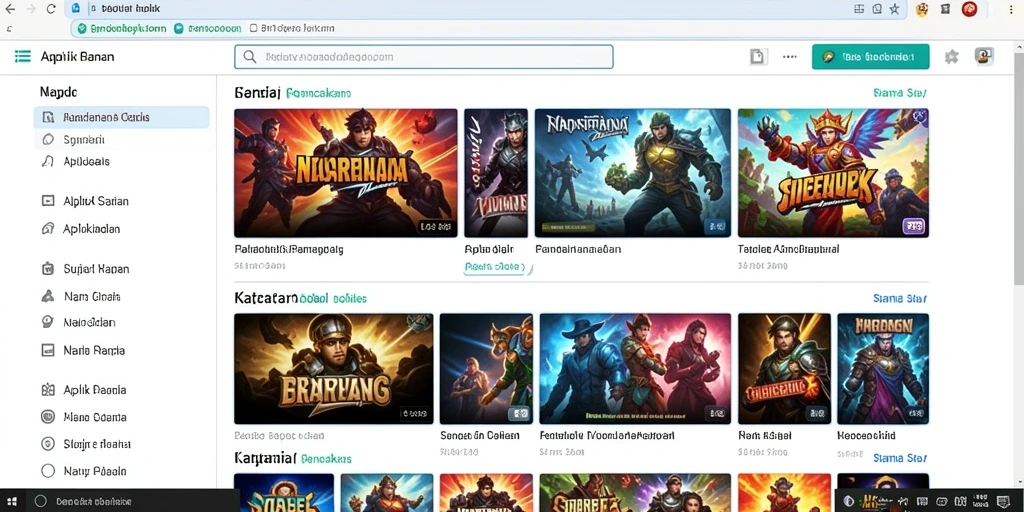Viewport: 1024px width, 512px height.
Task: Reload the page with the refresh icon
Action: pos(51,9)
